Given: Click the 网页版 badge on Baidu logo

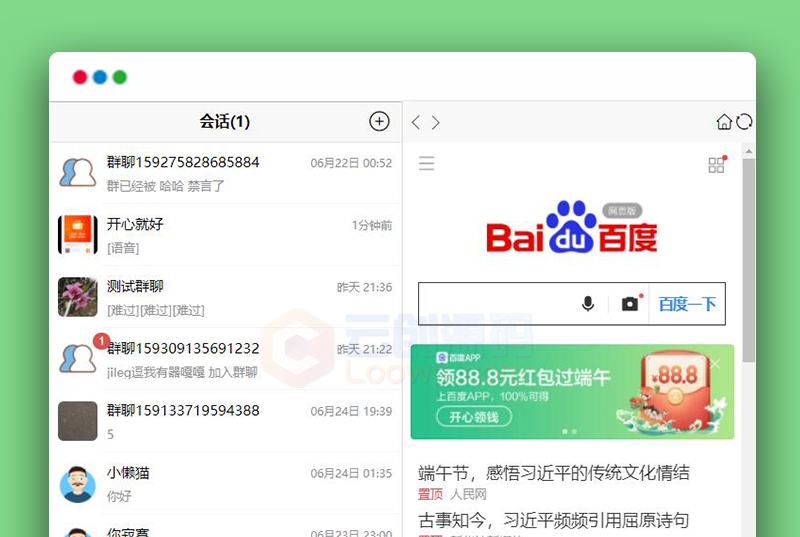Looking at the screenshot, I should 622,211.
